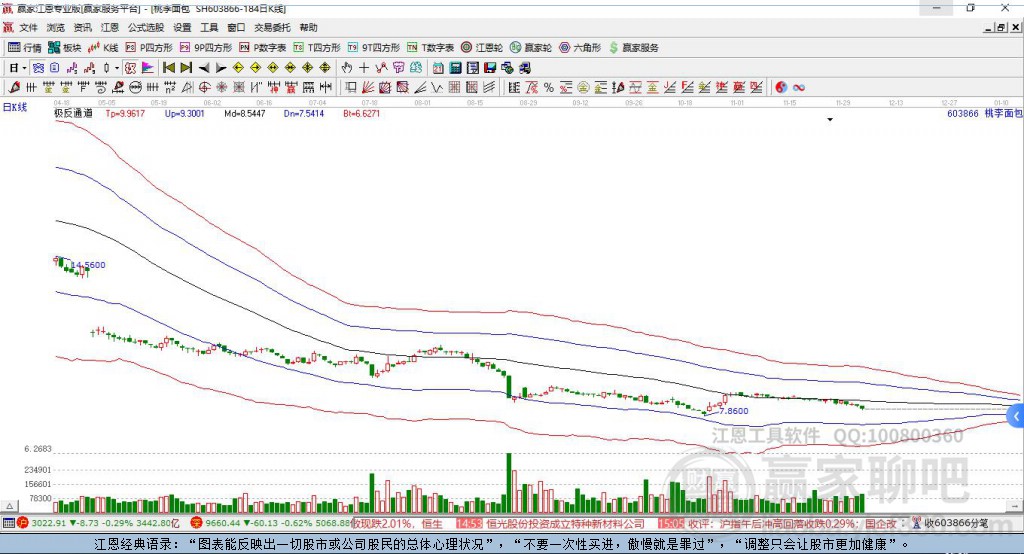Screen dimensions: 1024x554
Task: Open the T四方形 tool
Action: click(317, 48)
